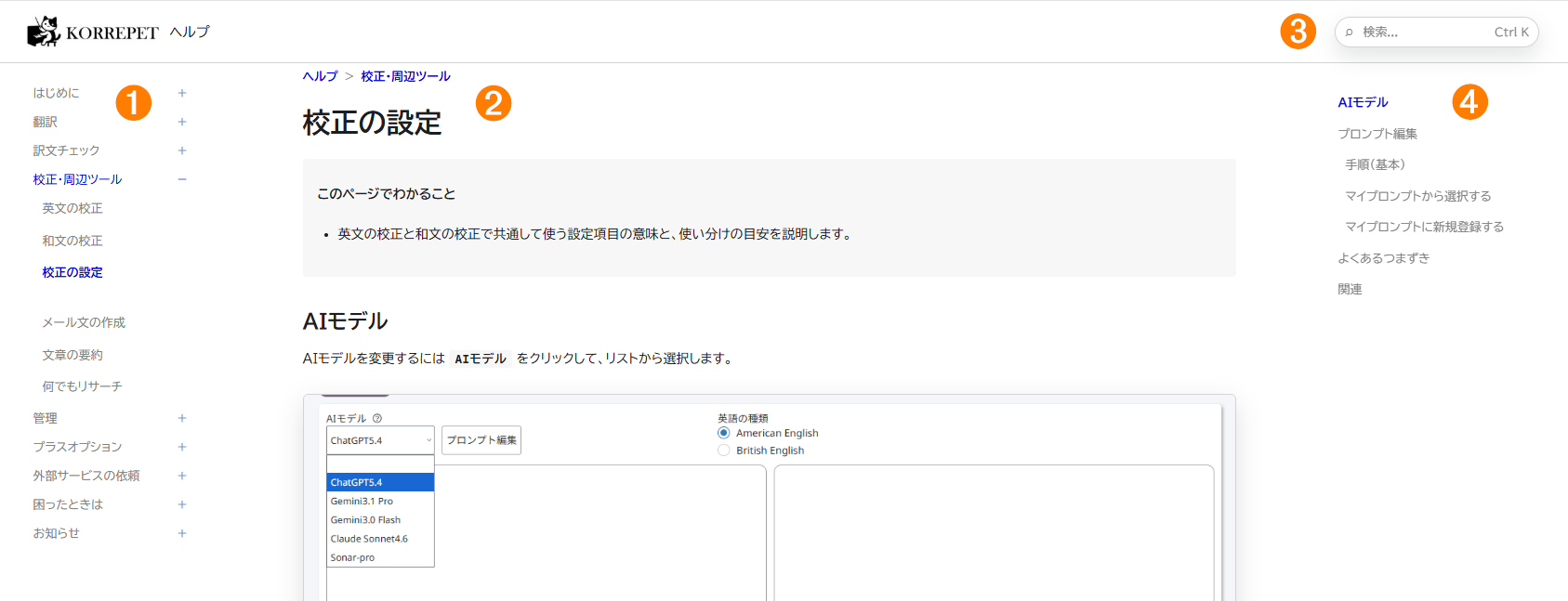Image resolution: width=1568 pixels, height=601 pixels.
Task: Click the KORREPET logo icon
Action: pos(44,32)
